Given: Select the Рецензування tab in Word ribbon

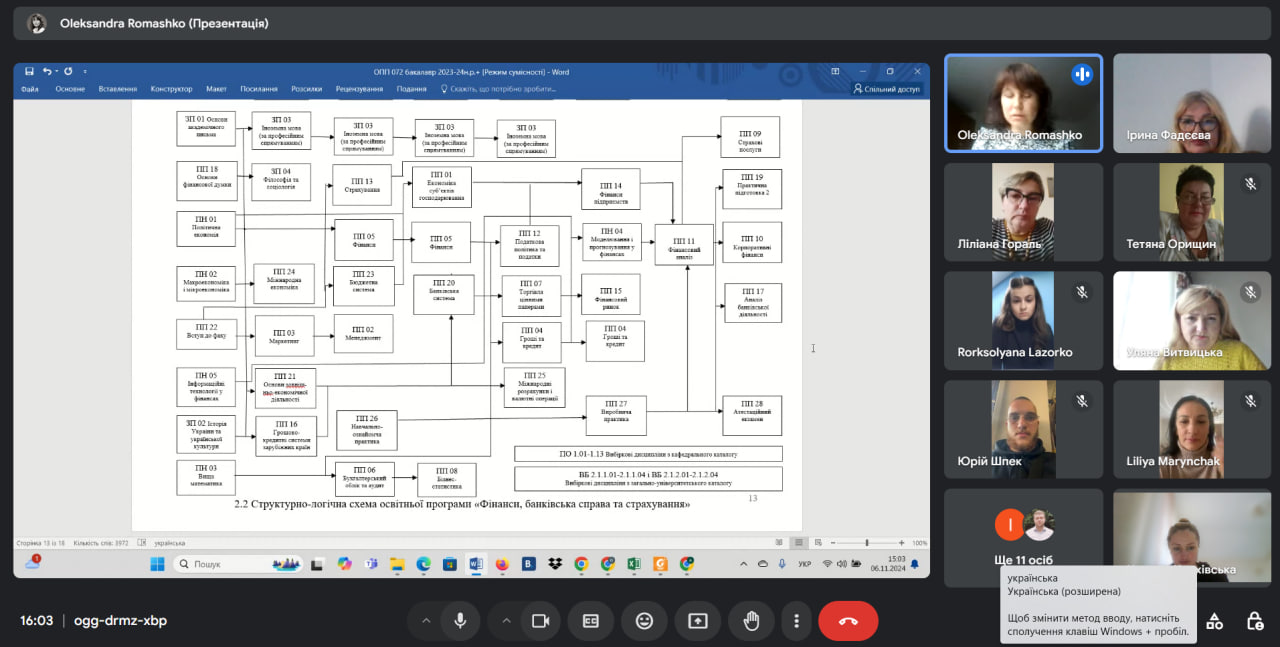Looking at the screenshot, I should 359,89.
